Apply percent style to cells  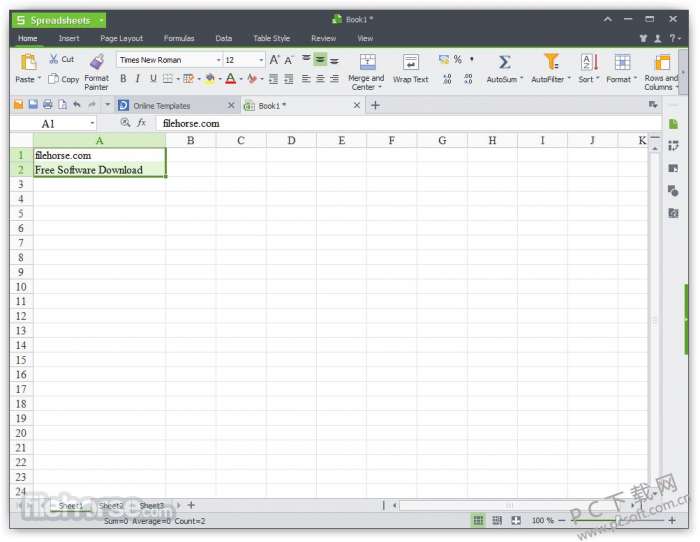click(x=458, y=59)
